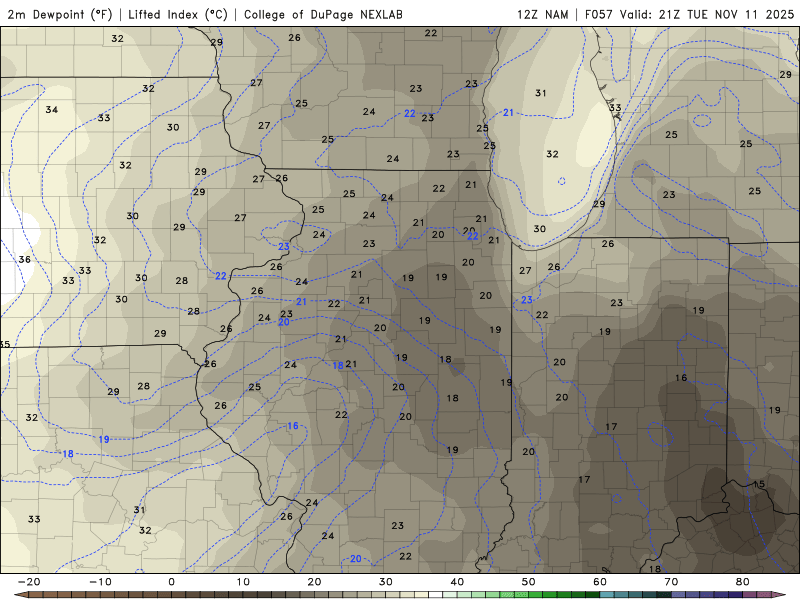The image size is (800, 600).
Task: Click the 10 label on the color scale
Action: 243,582
